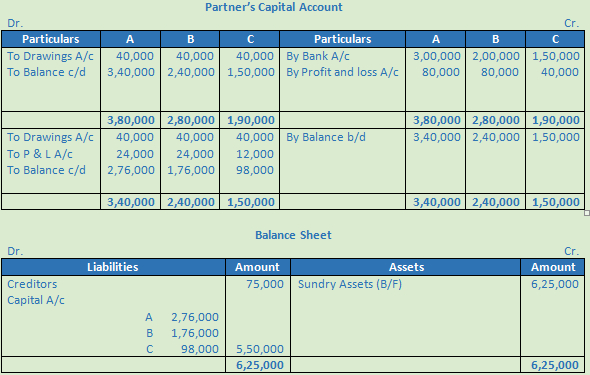Click A's 80,000 in Profit and loss row
The image size is (590, 375).
coord(441,72)
